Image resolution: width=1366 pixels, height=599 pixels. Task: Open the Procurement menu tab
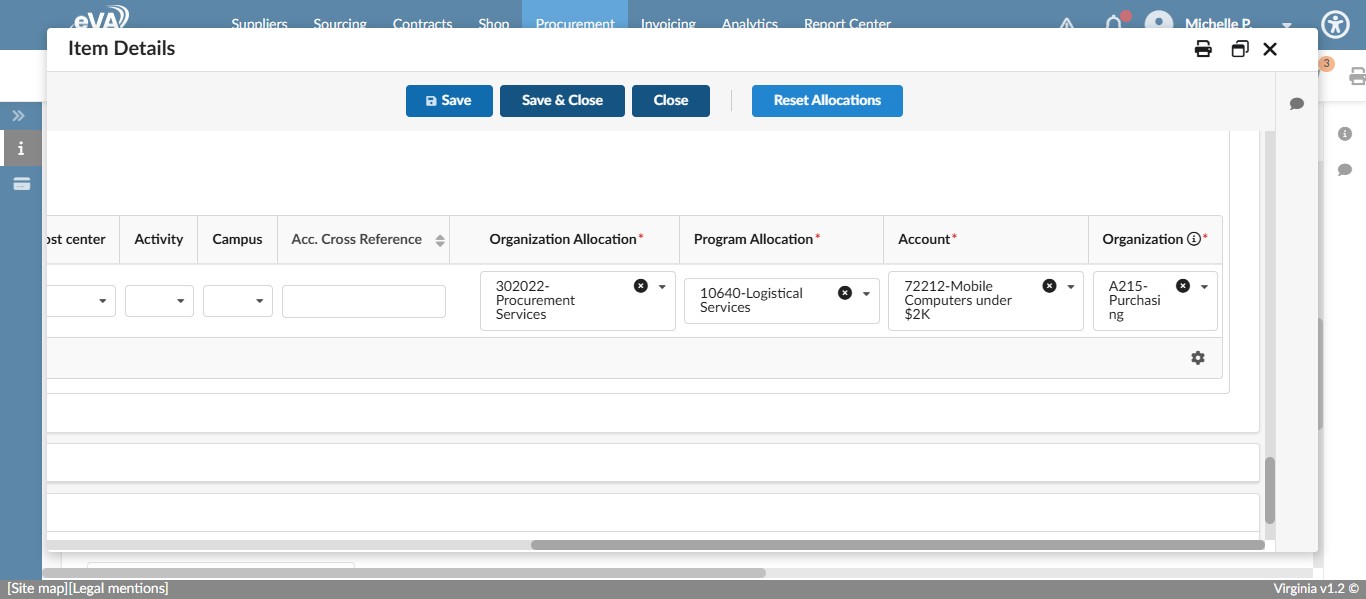[x=575, y=24]
